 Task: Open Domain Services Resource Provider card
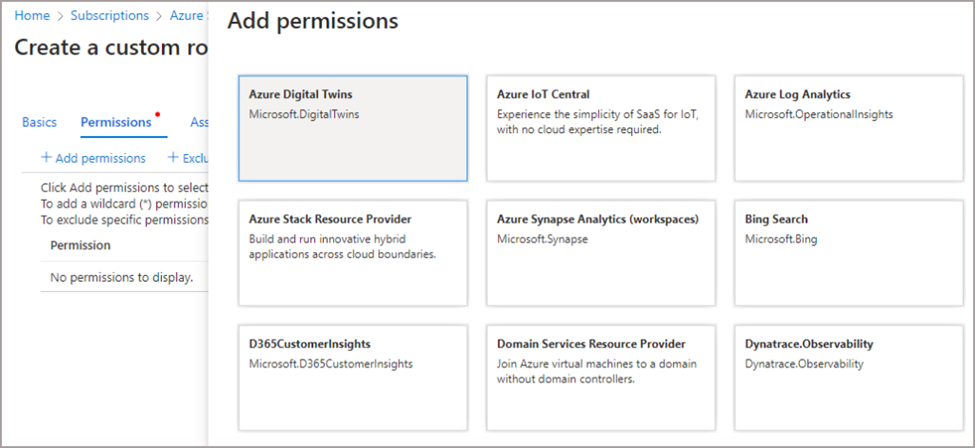601,378
